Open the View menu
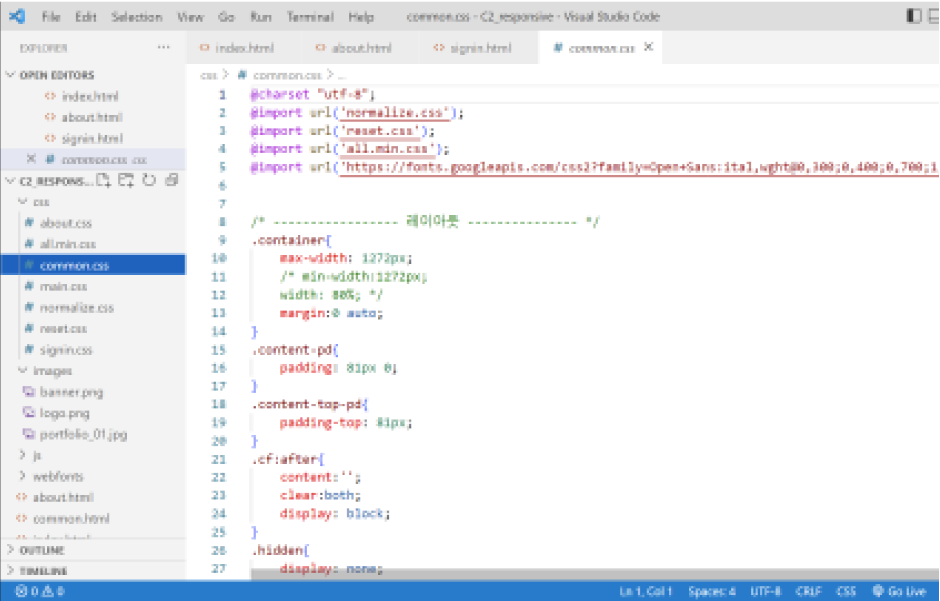The image size is (940, 601). pyautogui.click(x=190, y=17)
